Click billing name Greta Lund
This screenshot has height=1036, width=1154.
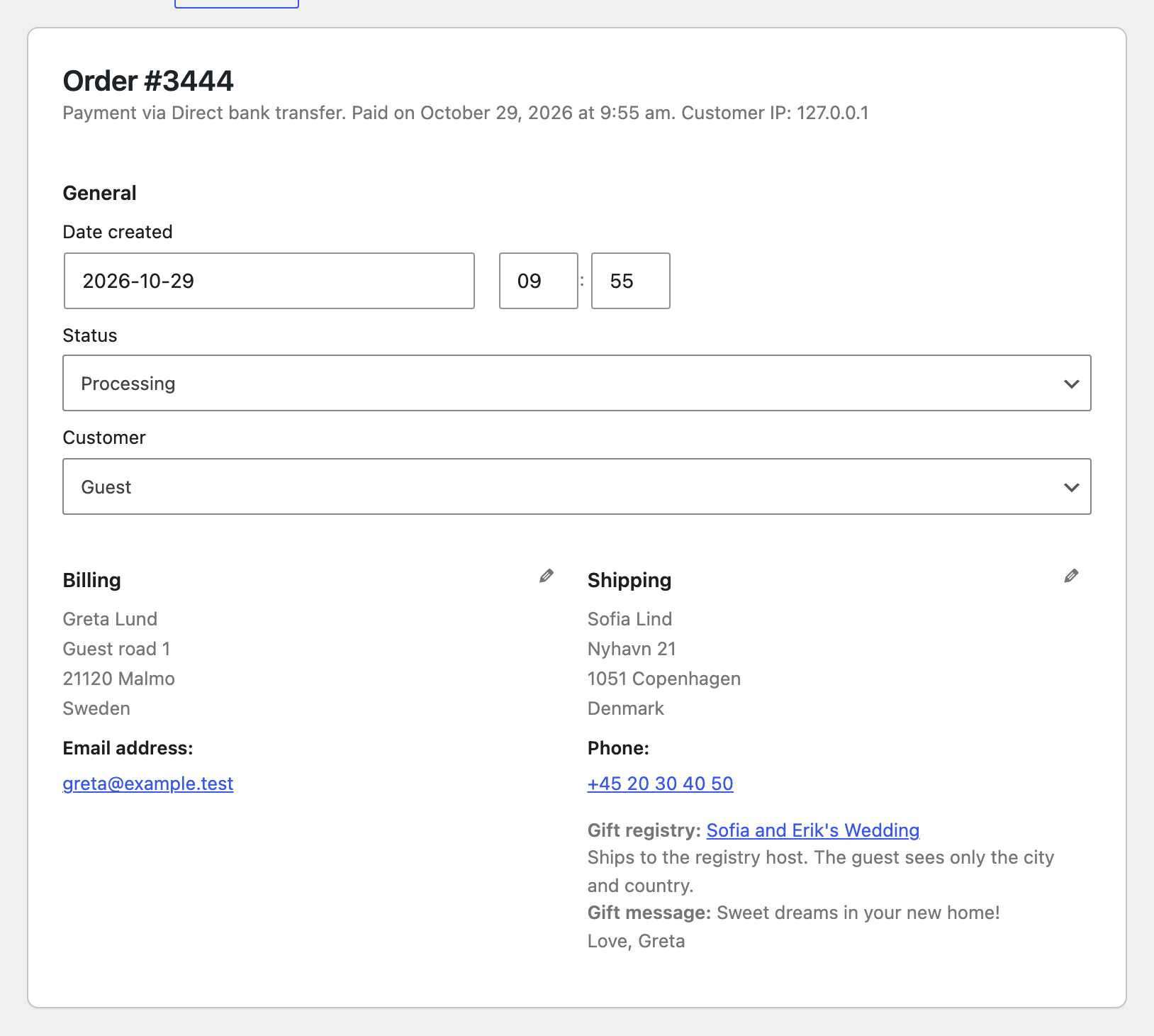click(x=110, y=619)
